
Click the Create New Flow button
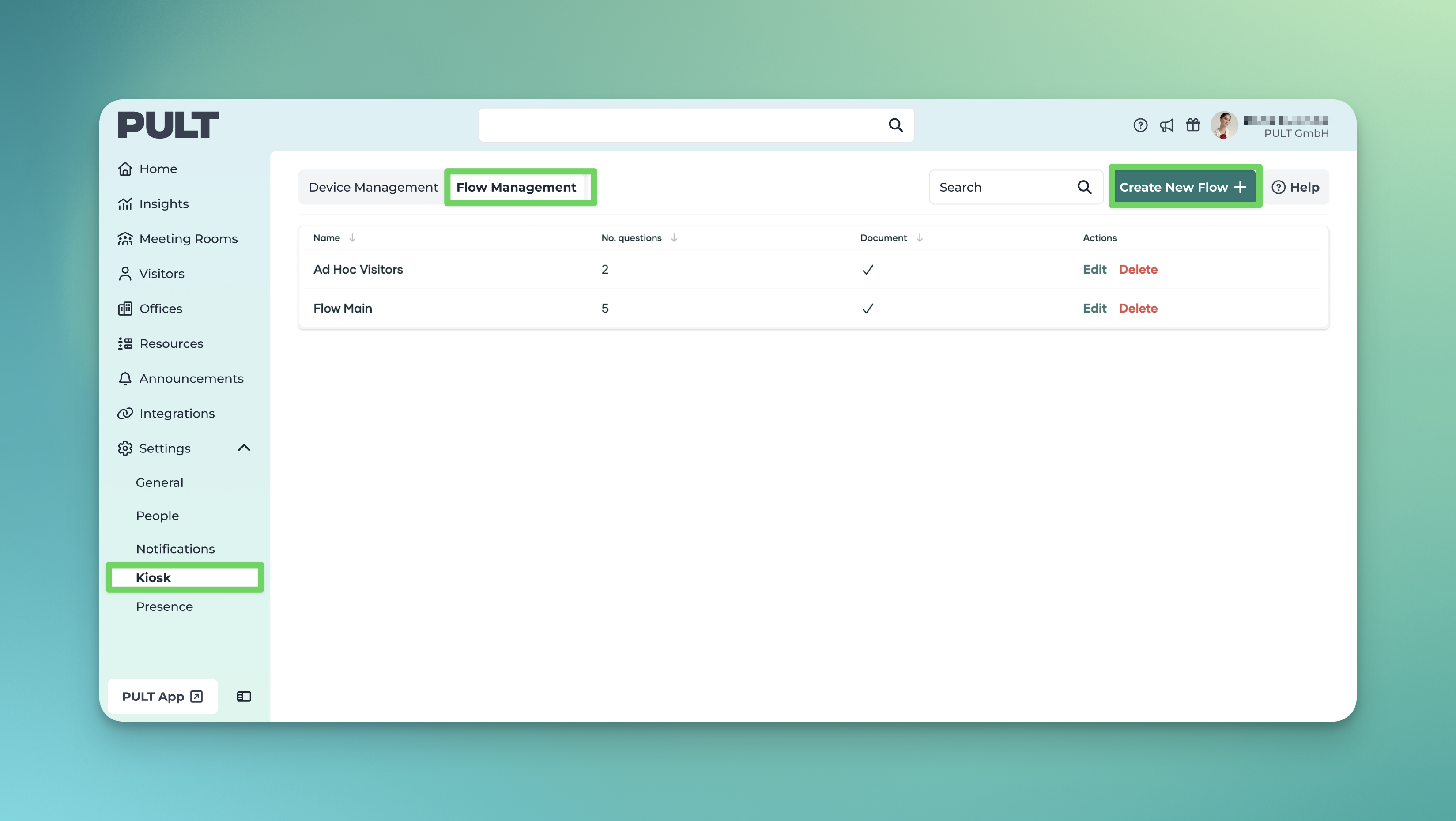point(1182,187)
